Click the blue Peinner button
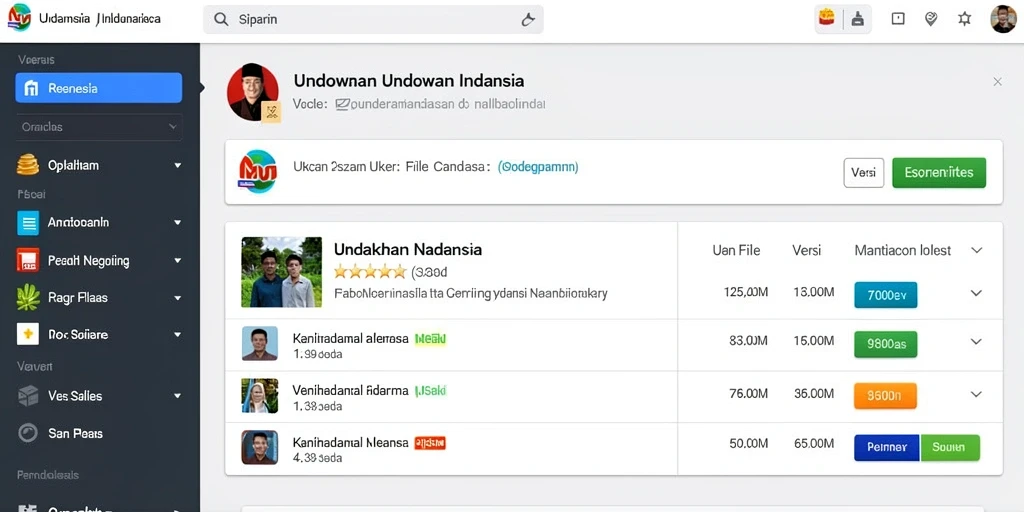This screenshot has height=512, width=1024. tap(887, 448)
